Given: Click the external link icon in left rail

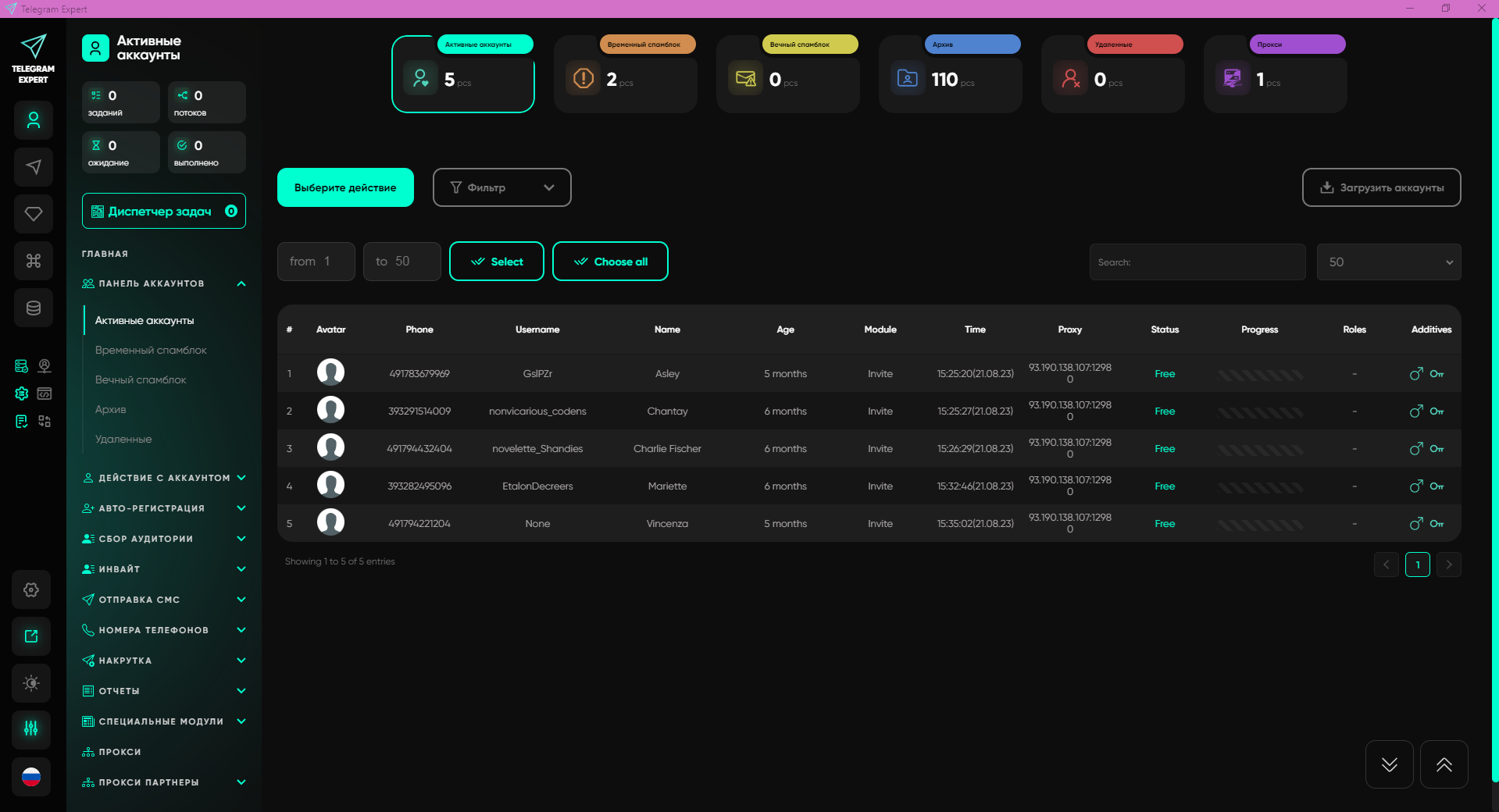Looking at the screenshot, I should (x=31, y=636).
